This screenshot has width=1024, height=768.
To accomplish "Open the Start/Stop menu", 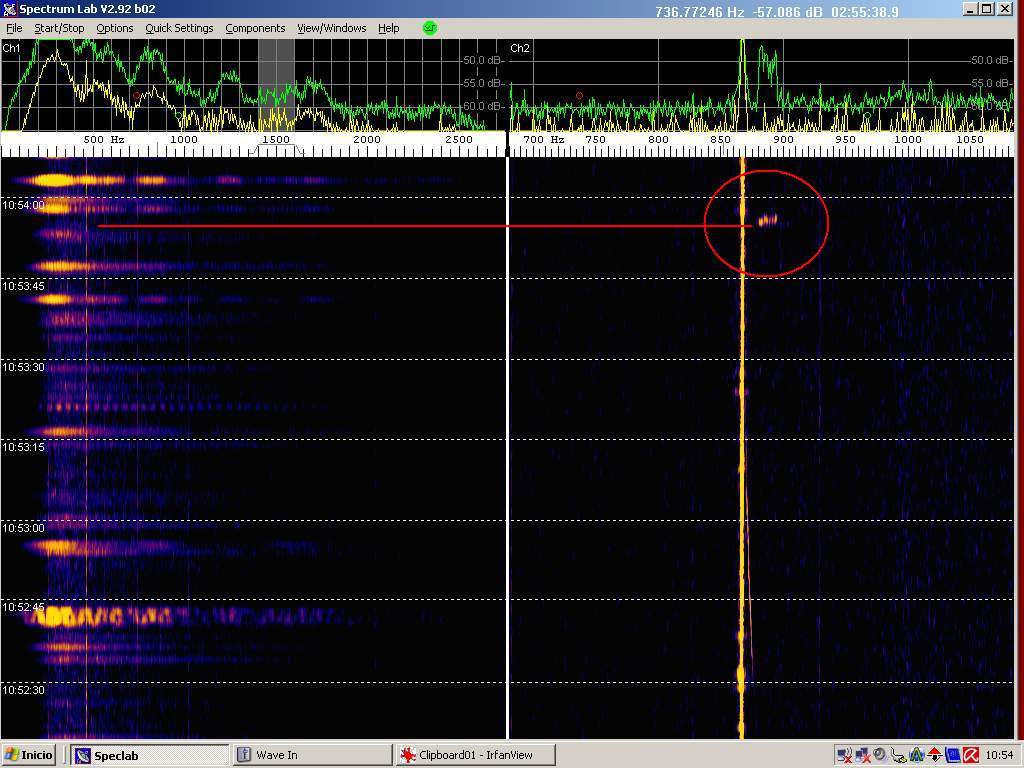I will pos(59,28).
